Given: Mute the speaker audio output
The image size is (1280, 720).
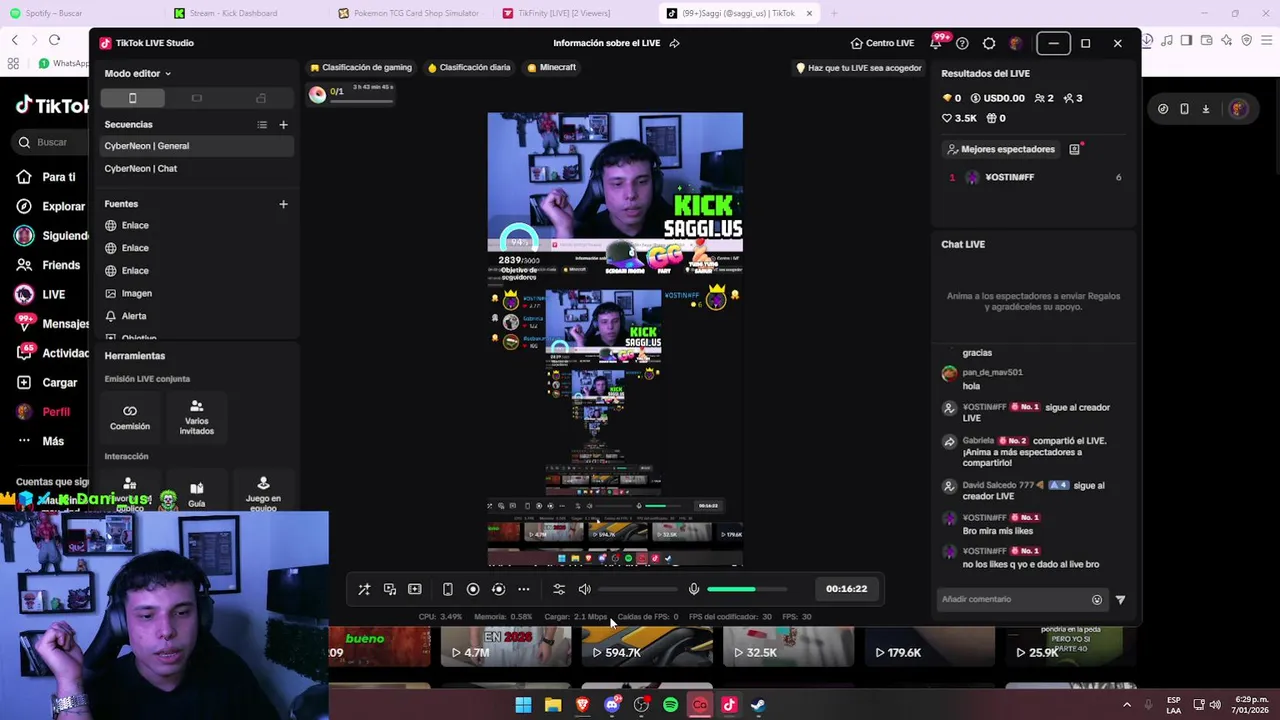Looking at the screenshot, I should tap(585, 589).
